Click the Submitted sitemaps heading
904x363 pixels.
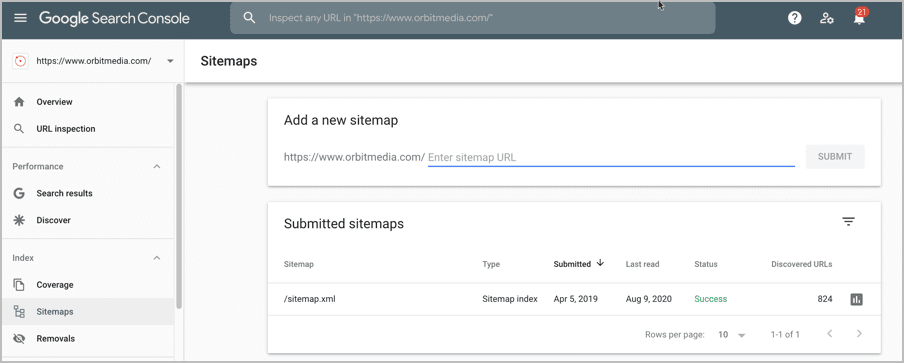click(344, 224)
